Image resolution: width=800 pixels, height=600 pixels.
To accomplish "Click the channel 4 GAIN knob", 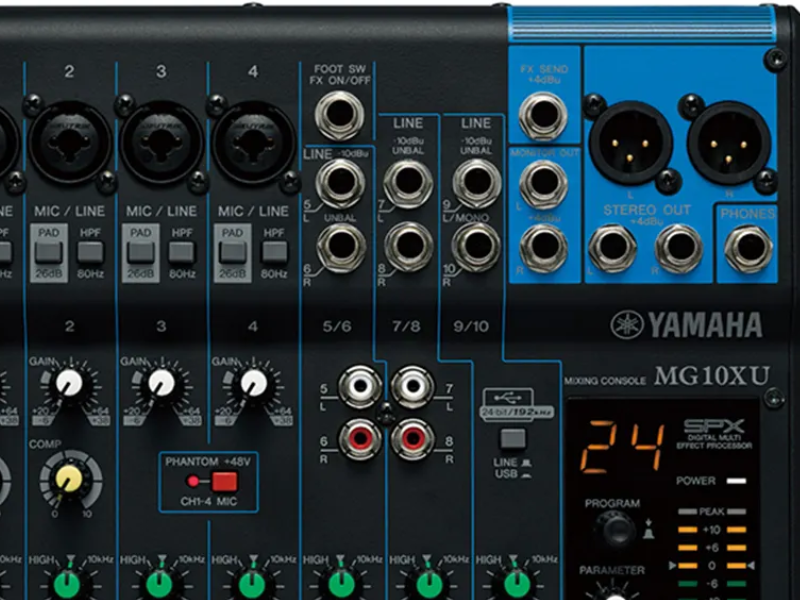I will pyautogui.click(x=254, y=383).
